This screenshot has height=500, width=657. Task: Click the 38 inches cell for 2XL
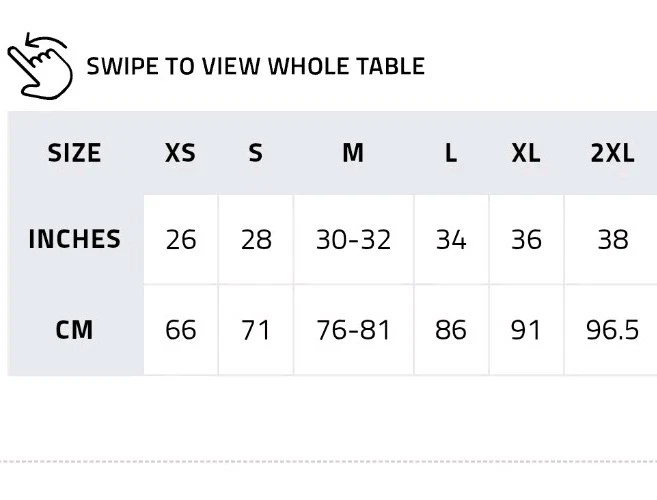click(x=612, y=240)
